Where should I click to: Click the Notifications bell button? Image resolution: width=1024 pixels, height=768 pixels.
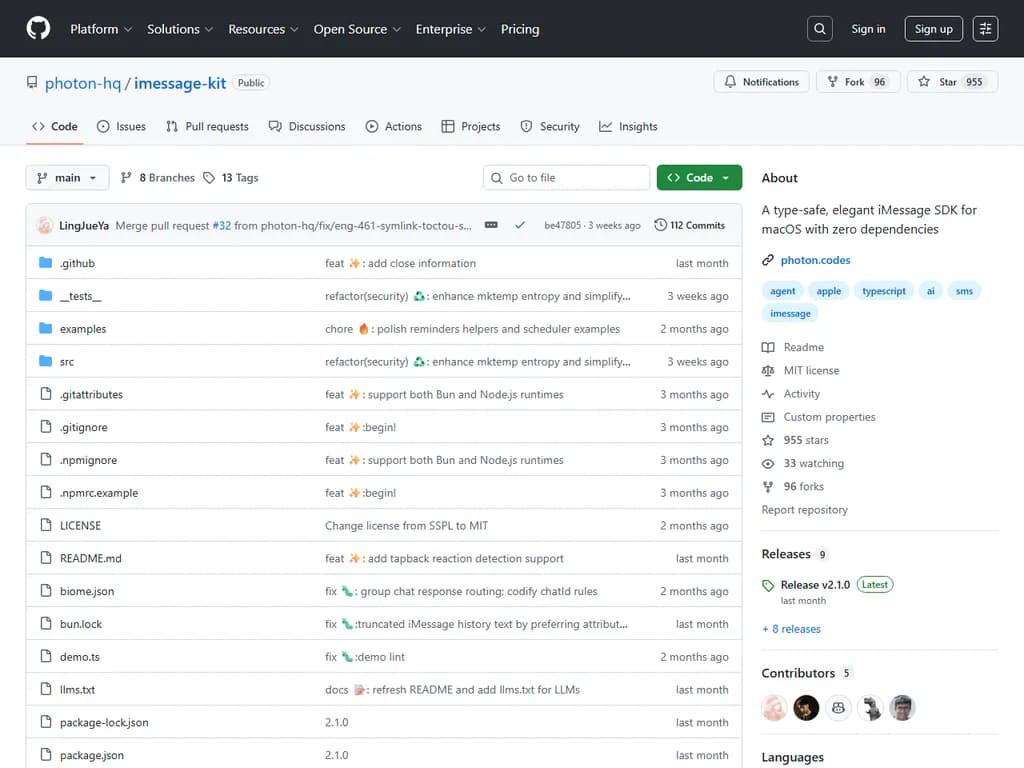[x=761, y=82]
